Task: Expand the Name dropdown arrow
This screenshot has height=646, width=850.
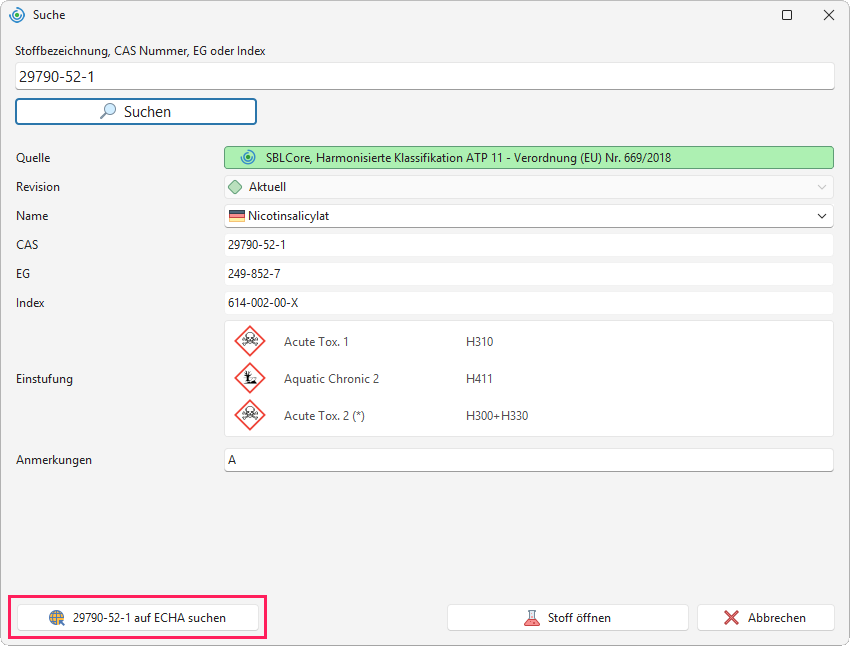Action: point(822,216)
